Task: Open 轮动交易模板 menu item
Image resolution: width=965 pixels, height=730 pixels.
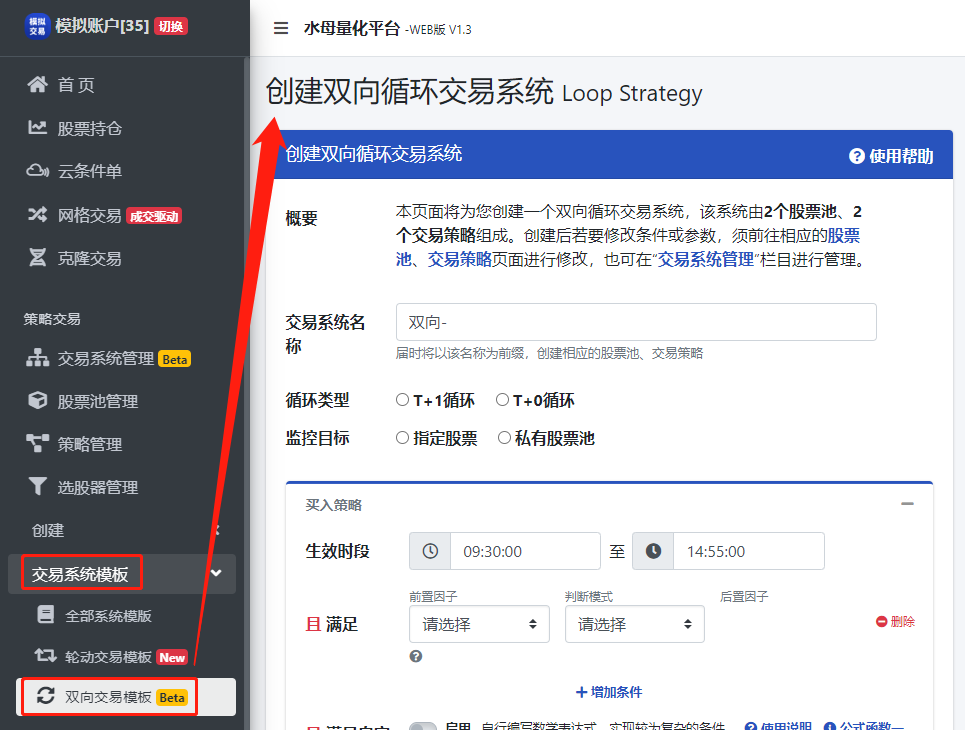Action: [x=108, y=657]
